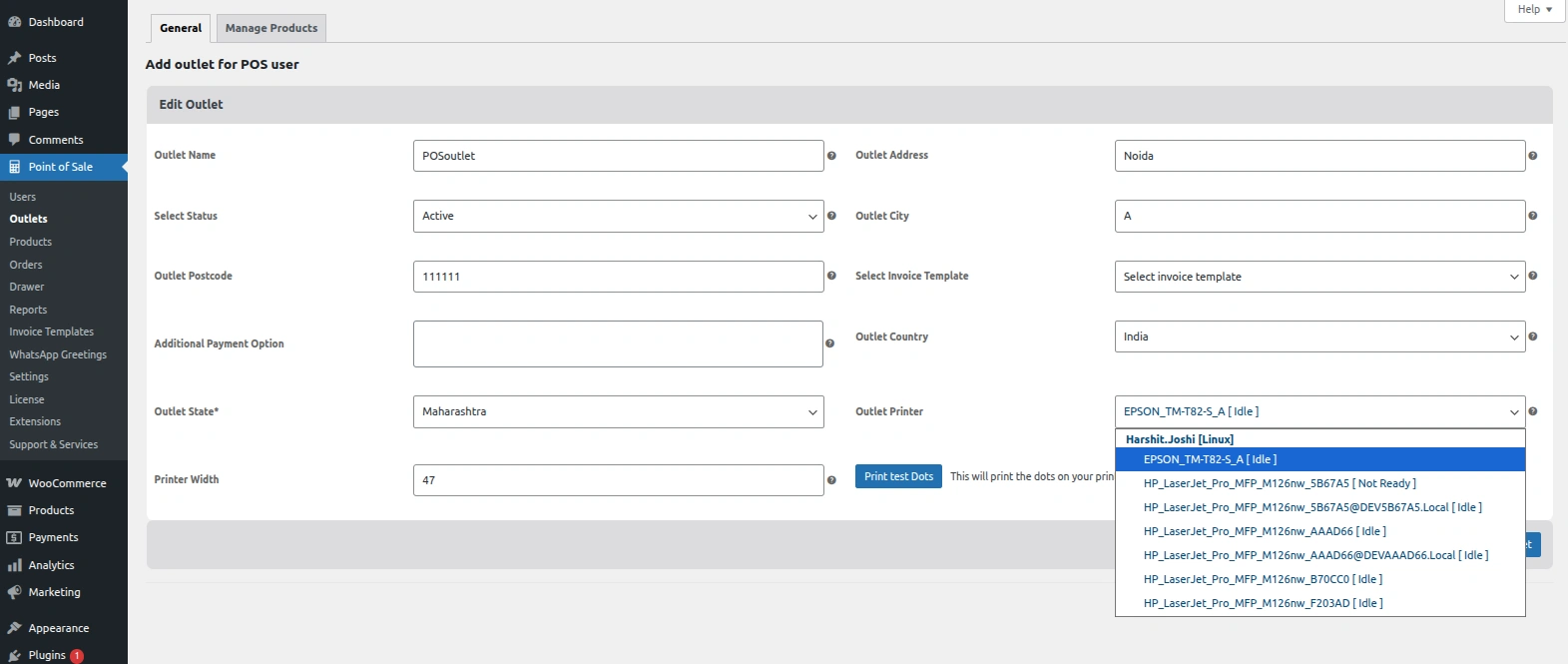Click the Outlet Postcode input field
1568x664 pixels.
click(618, 277)
